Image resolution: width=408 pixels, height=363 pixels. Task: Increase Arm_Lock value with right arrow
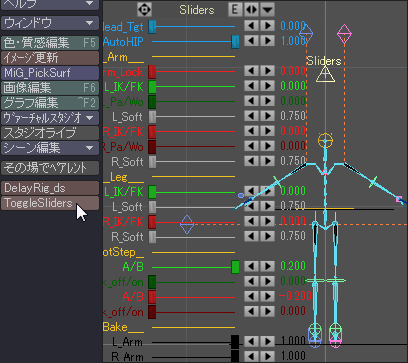(x=267, y=71)
